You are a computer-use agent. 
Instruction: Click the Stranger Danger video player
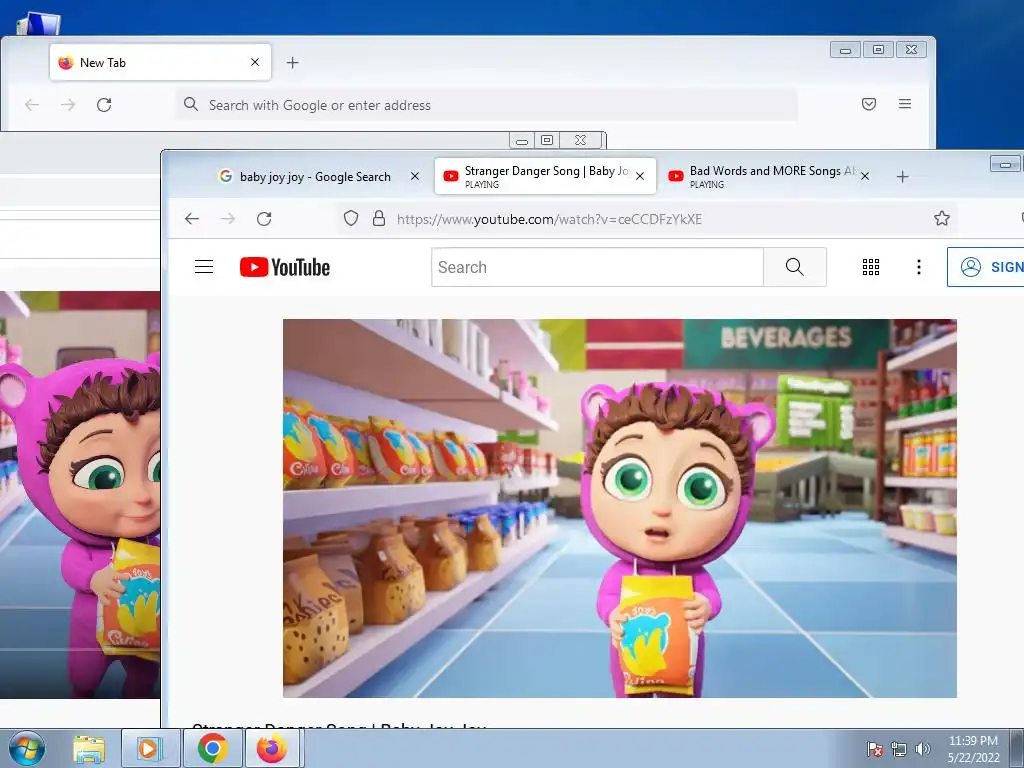point(620,508)
